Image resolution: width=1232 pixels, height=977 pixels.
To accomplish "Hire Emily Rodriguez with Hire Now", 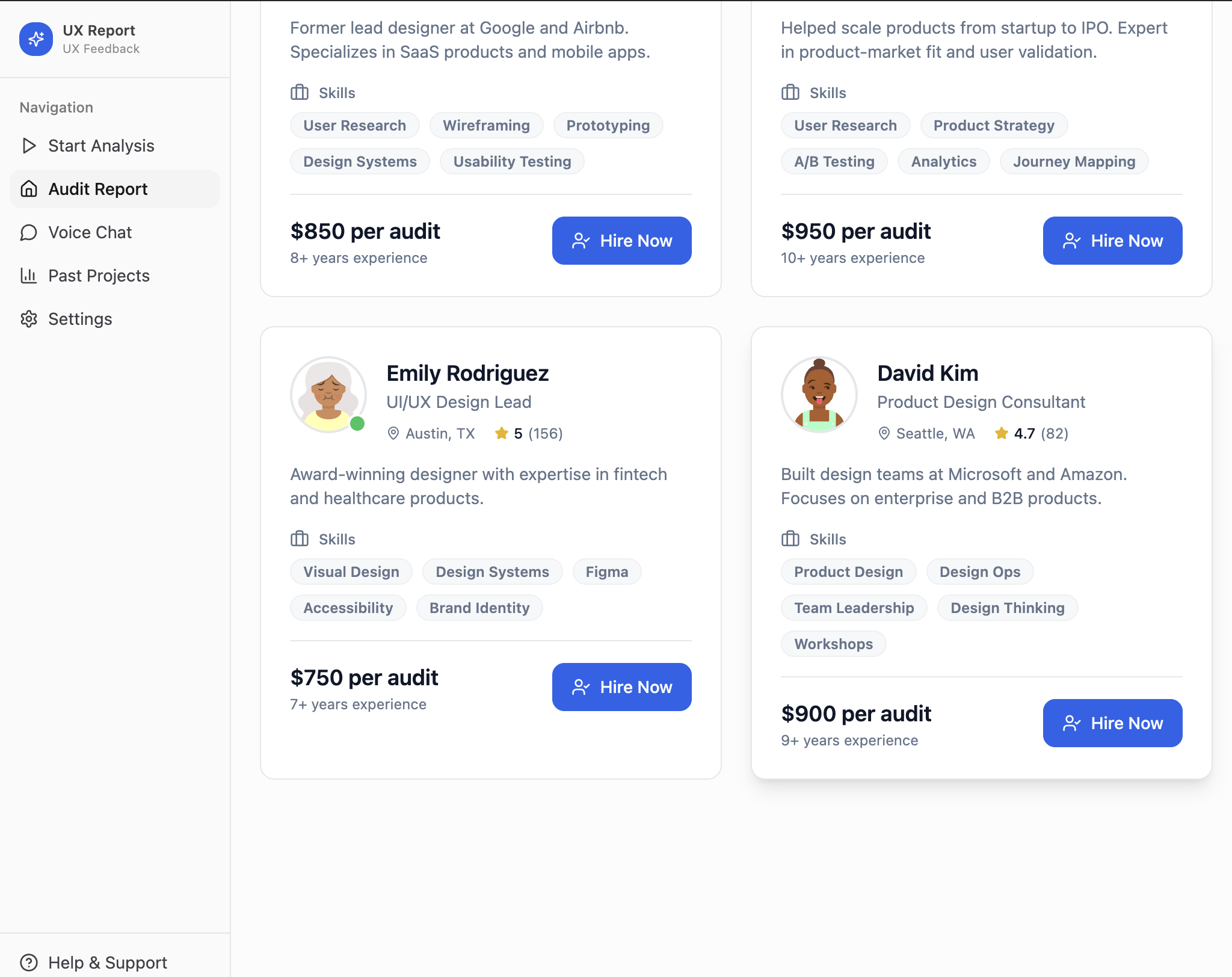I will tap(622, 687).
